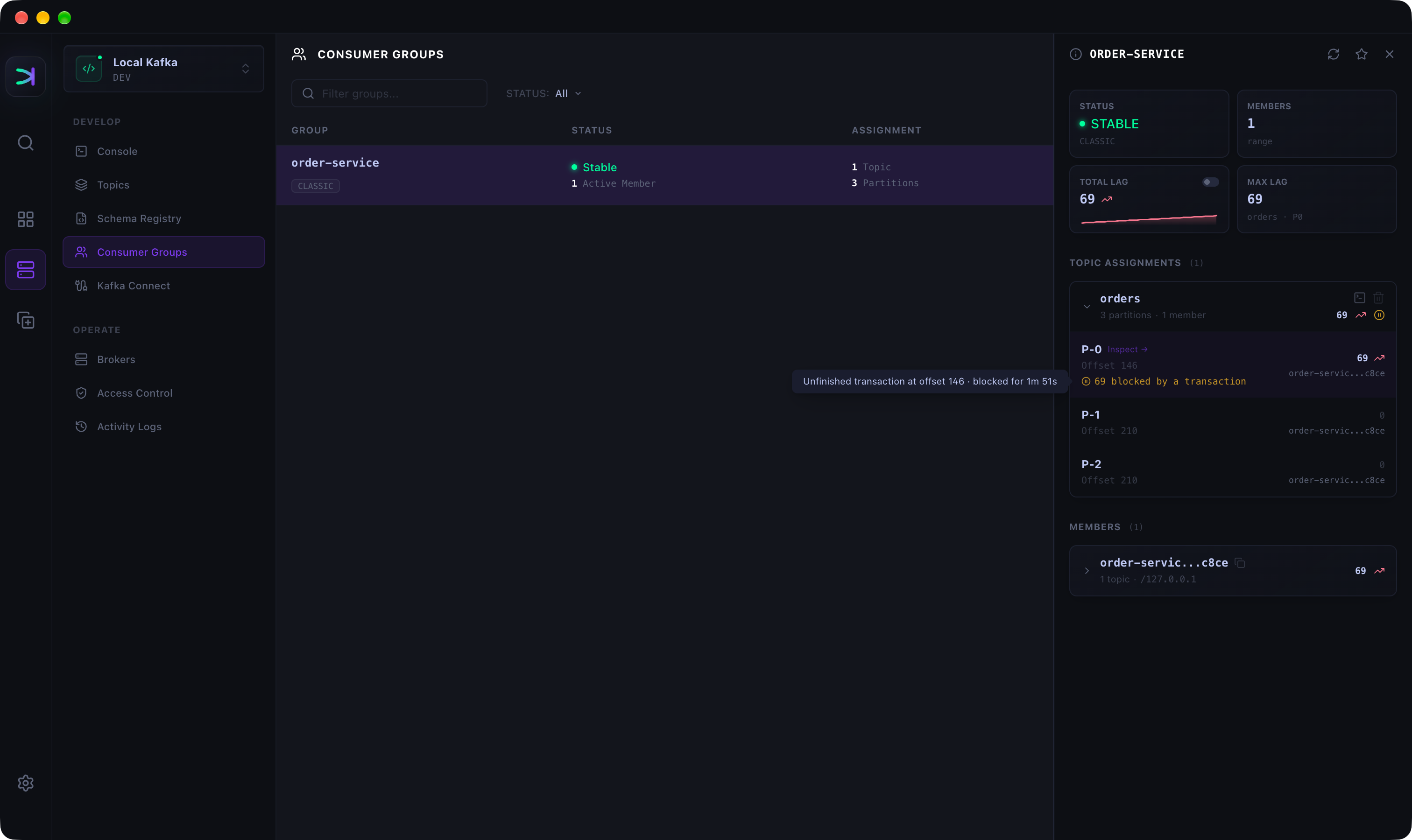The width and height of the screenshot is (1412, 840).
Task: Select the order-service group row
Action: point(664,175)
